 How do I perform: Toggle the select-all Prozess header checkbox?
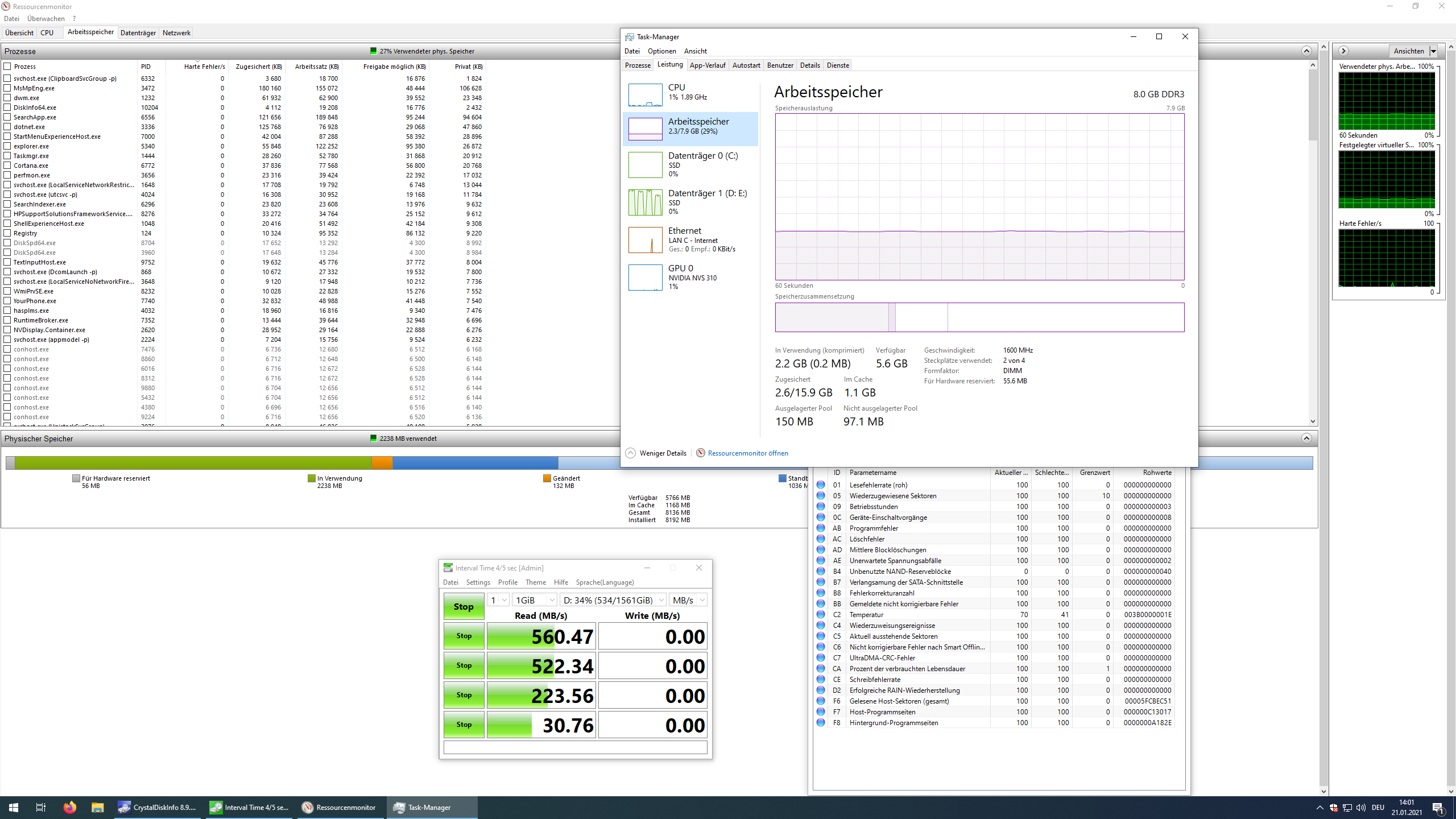[7, 67]
